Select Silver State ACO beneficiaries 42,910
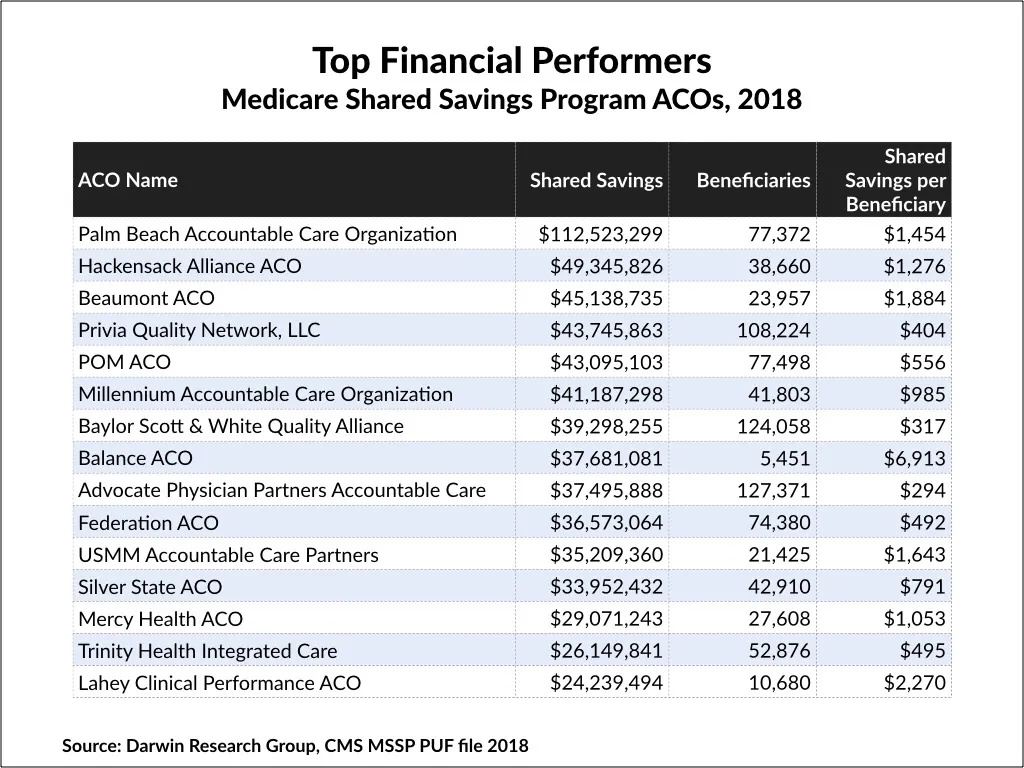This screenshot has width=1024, height=768. tap(779, 586)
